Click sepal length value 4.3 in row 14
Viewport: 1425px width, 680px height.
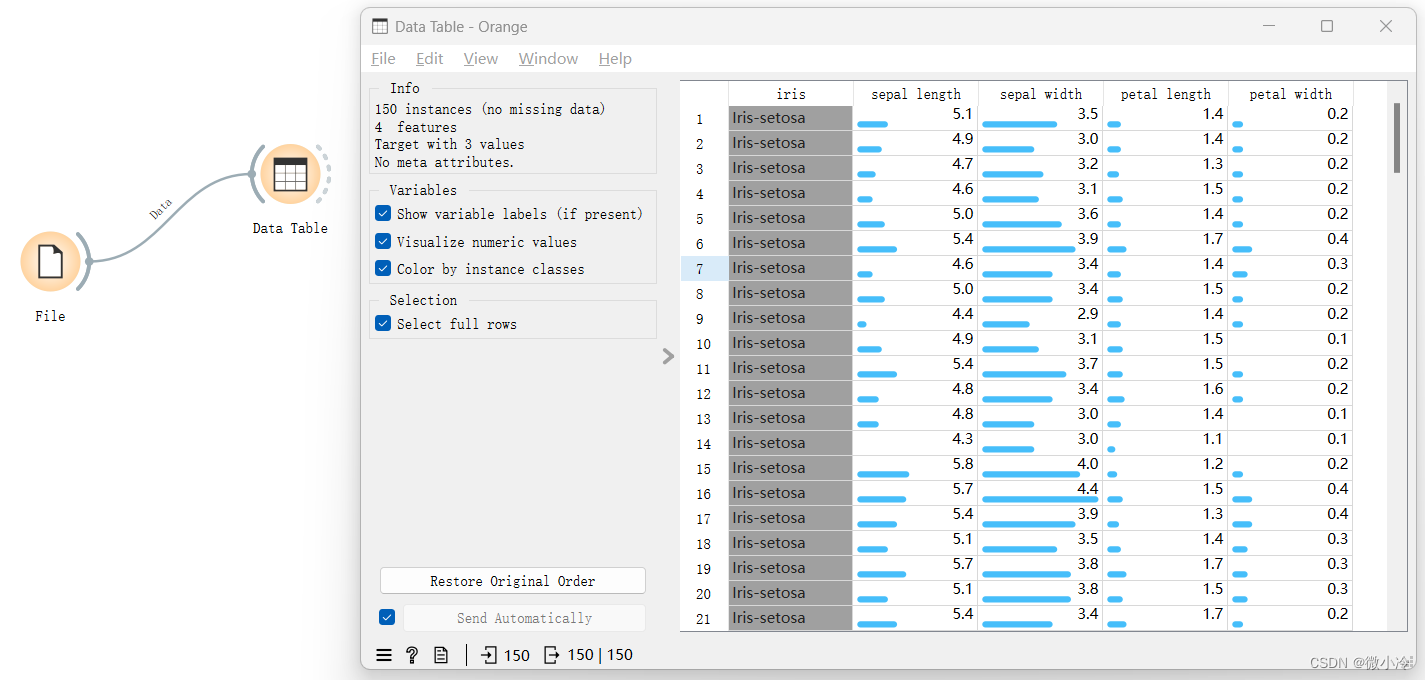(916, 443)
